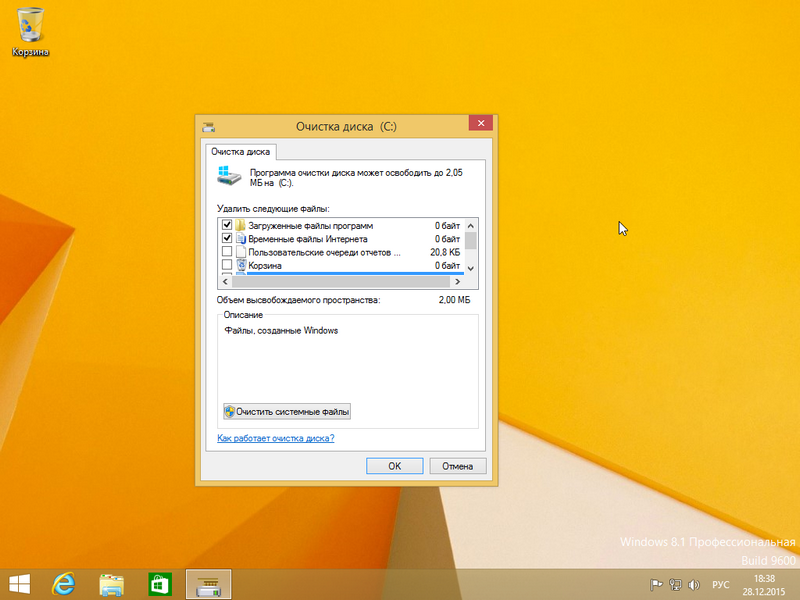
Task: Open the Action Center flag icon
Action: tap(656, 584)
